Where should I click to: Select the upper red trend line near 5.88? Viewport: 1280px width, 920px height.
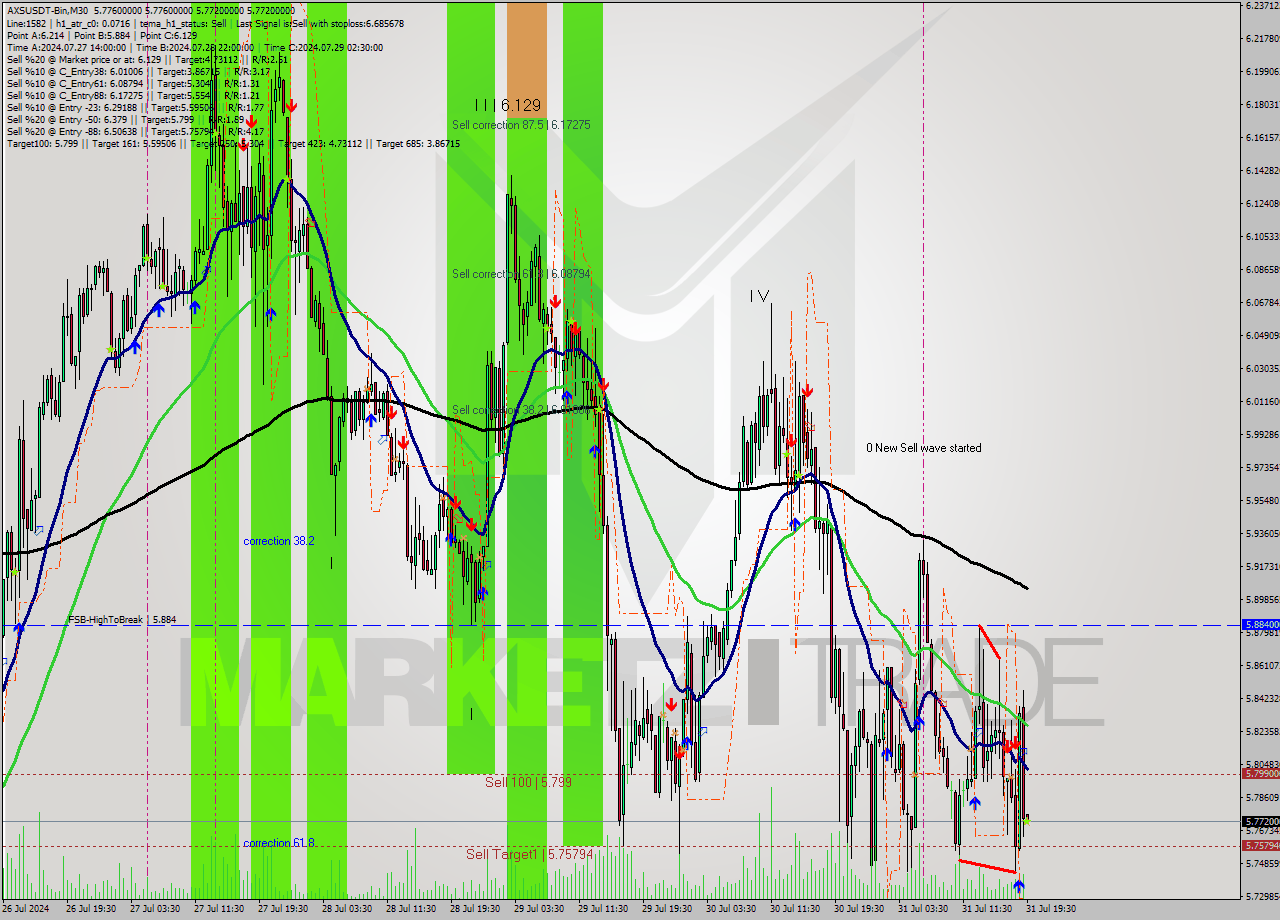click(x=990, y=641)
